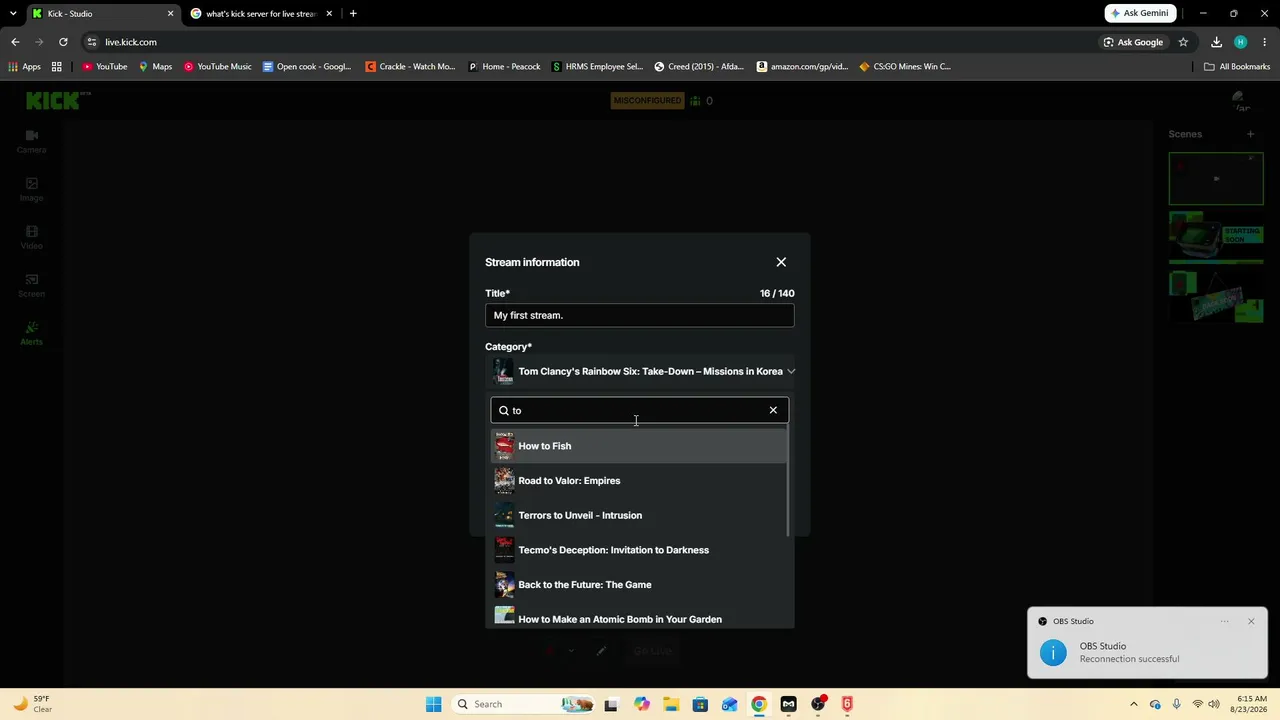This screenshot has width=1280, height=720.
Task: Select the How to Fish category
Action: tap(640, 446)
